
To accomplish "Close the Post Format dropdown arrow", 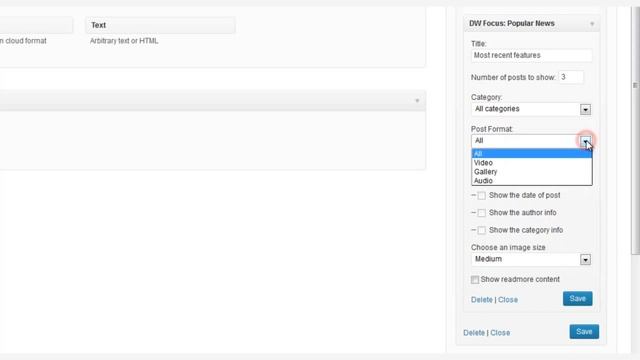I will pyautogui.click(x=586, y=141).
